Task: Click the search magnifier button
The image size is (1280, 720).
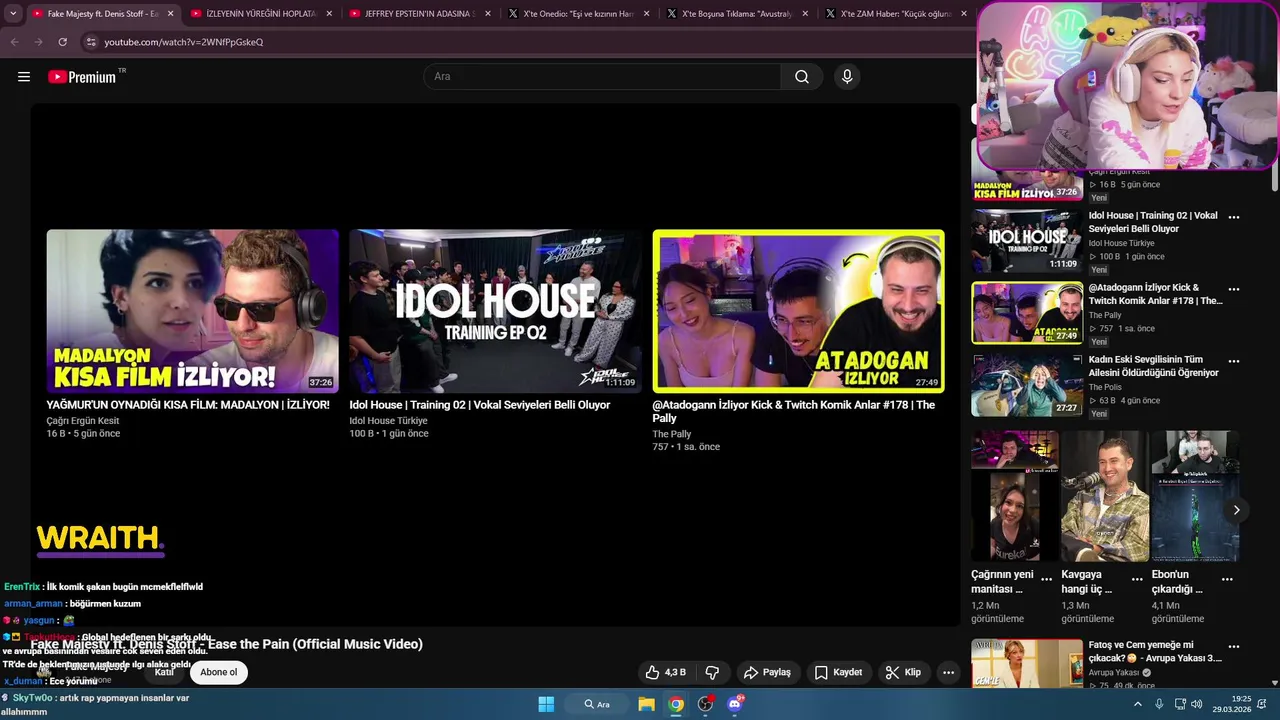Action: pyautogui.click(x=802, y=77)
